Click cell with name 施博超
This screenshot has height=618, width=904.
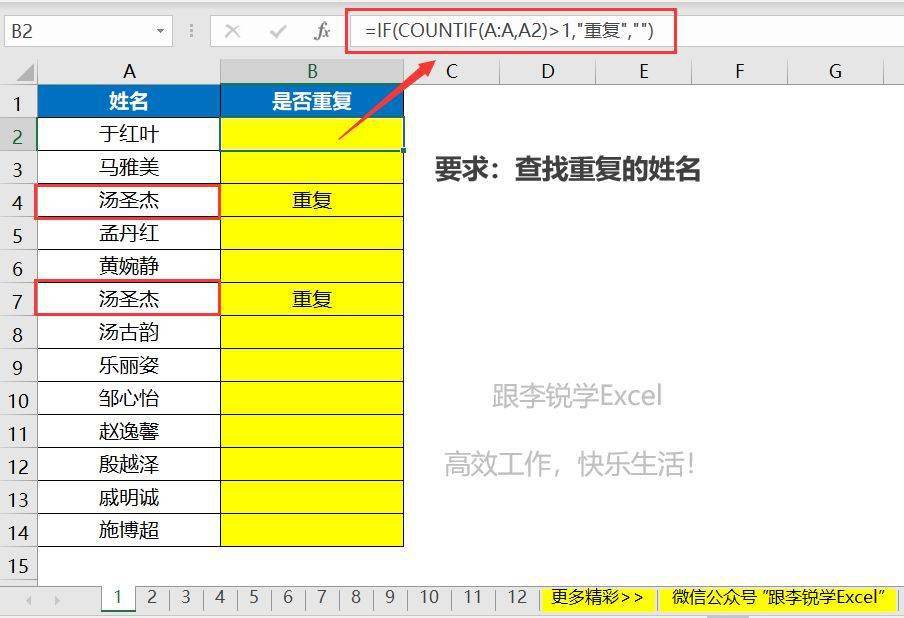coord(129,530)
